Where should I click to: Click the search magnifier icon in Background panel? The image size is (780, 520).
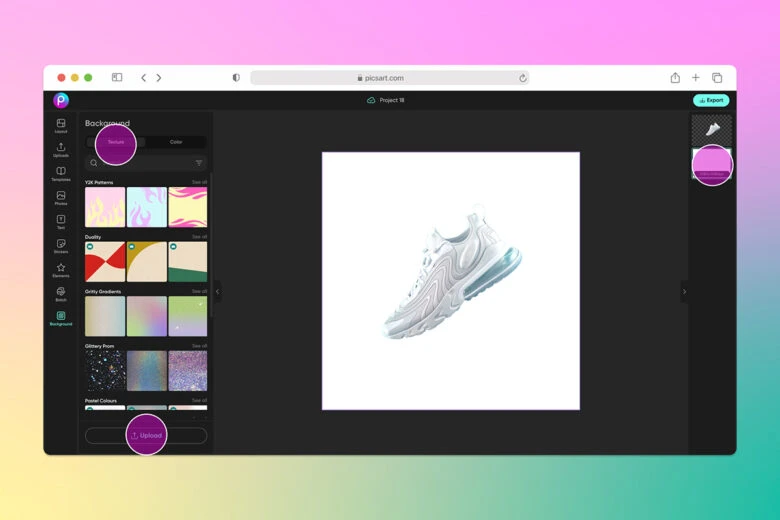94,163
